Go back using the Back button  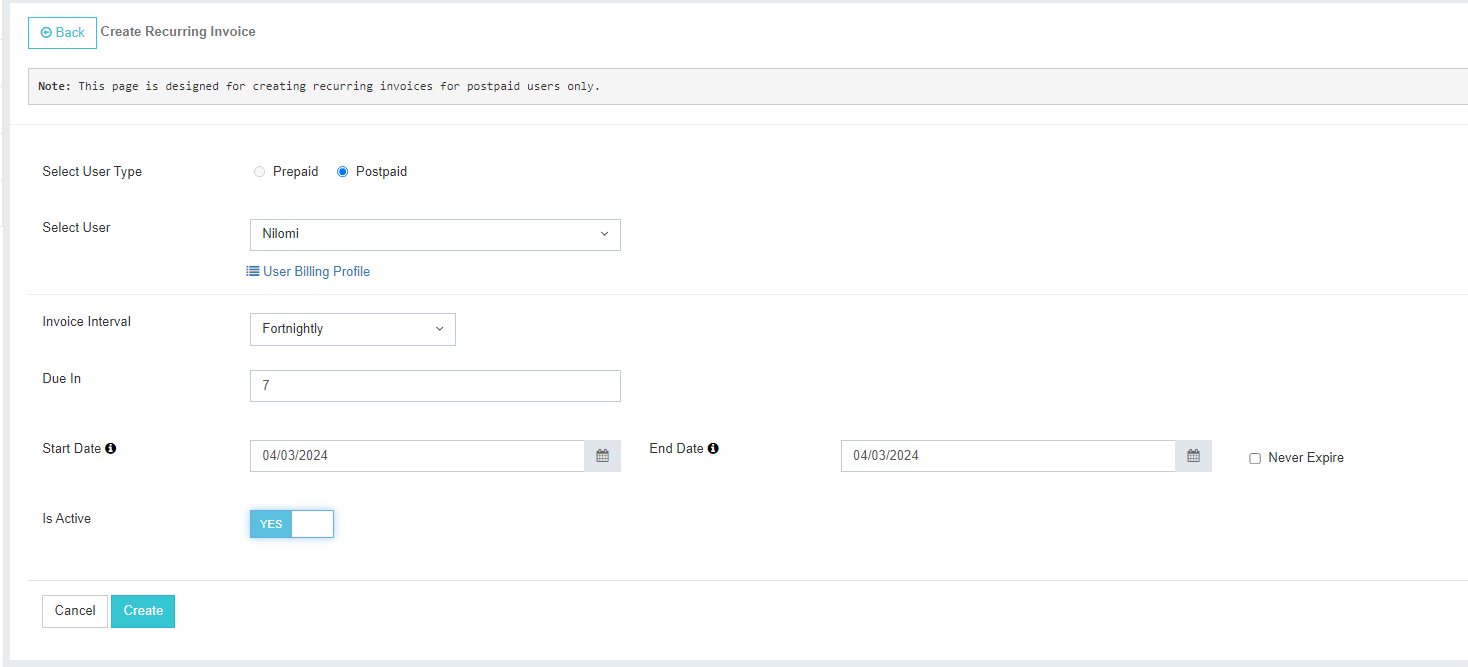coord(62,33)
